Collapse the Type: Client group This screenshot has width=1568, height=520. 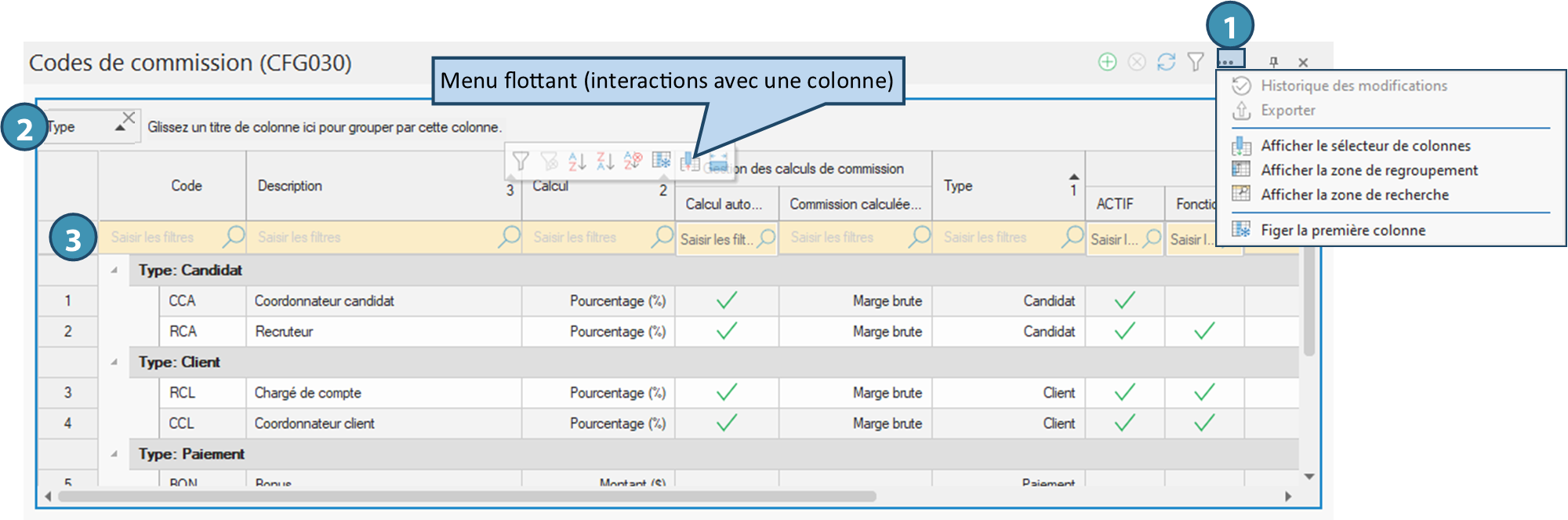point(114,362)
